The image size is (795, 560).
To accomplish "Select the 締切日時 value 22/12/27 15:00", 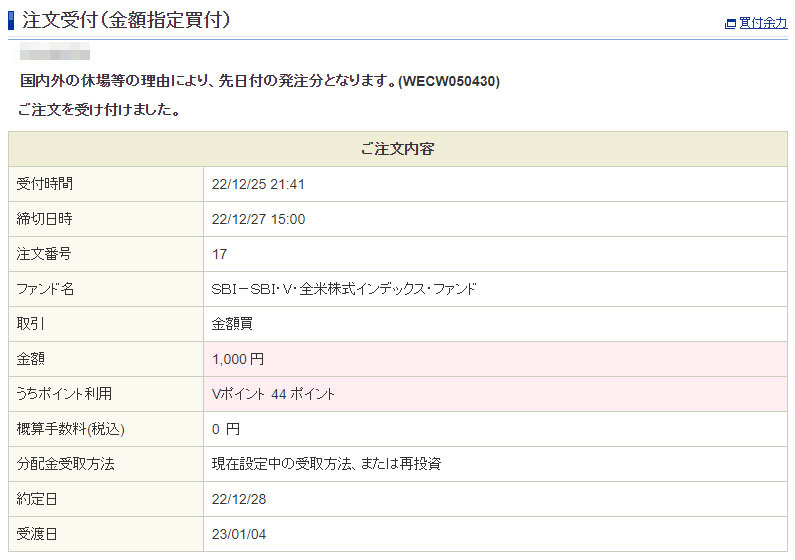I will point(258,219).
